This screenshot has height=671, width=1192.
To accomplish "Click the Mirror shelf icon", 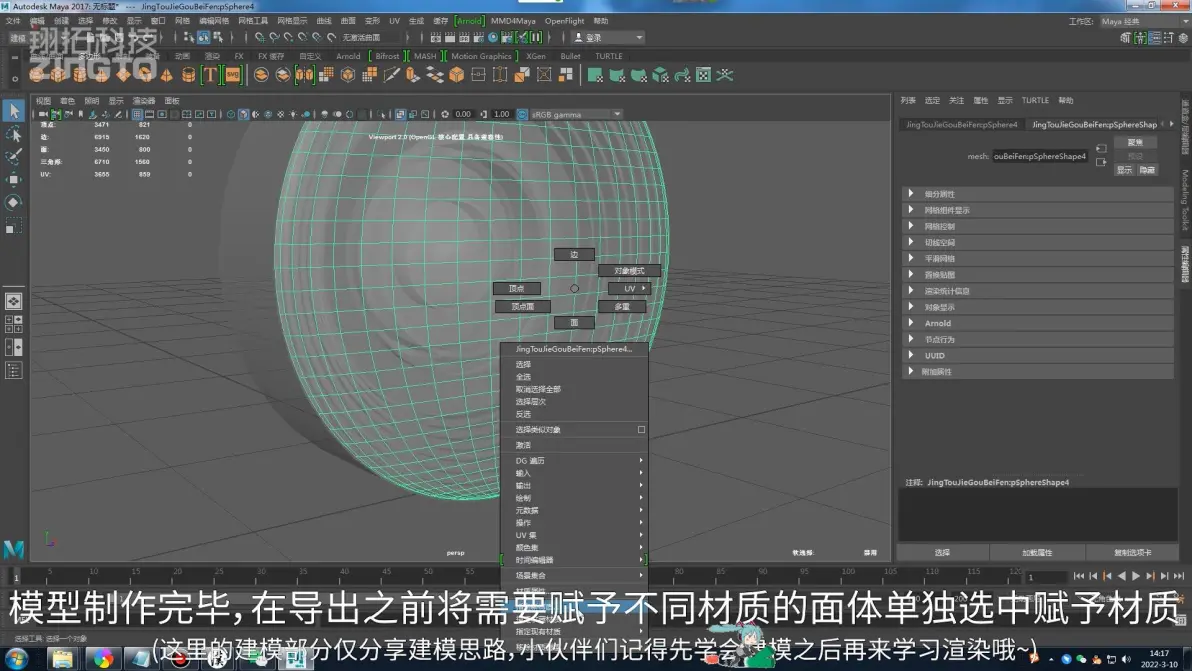I will click(304, 74).
